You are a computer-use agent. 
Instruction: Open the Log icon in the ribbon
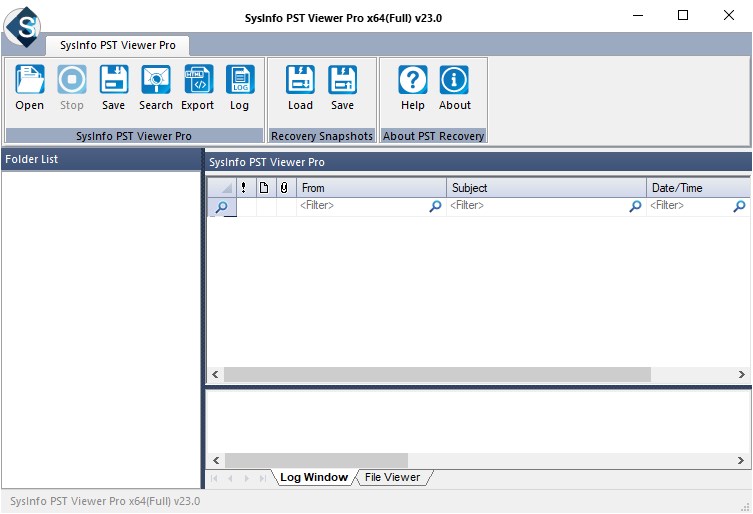(x=240, y=88)
